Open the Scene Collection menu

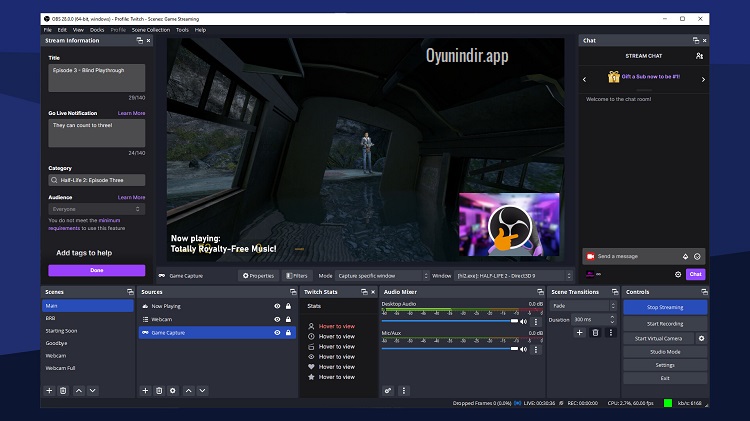(151, 30)
